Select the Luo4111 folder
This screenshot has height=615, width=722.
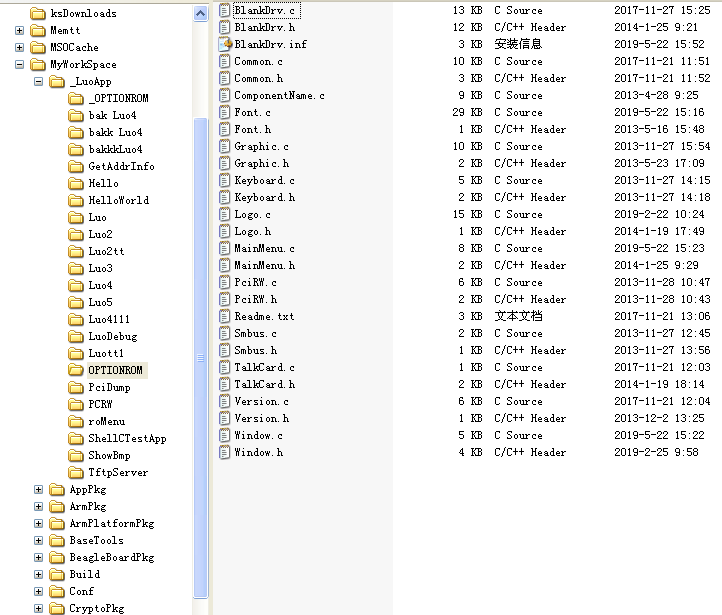tap(109, 319)
